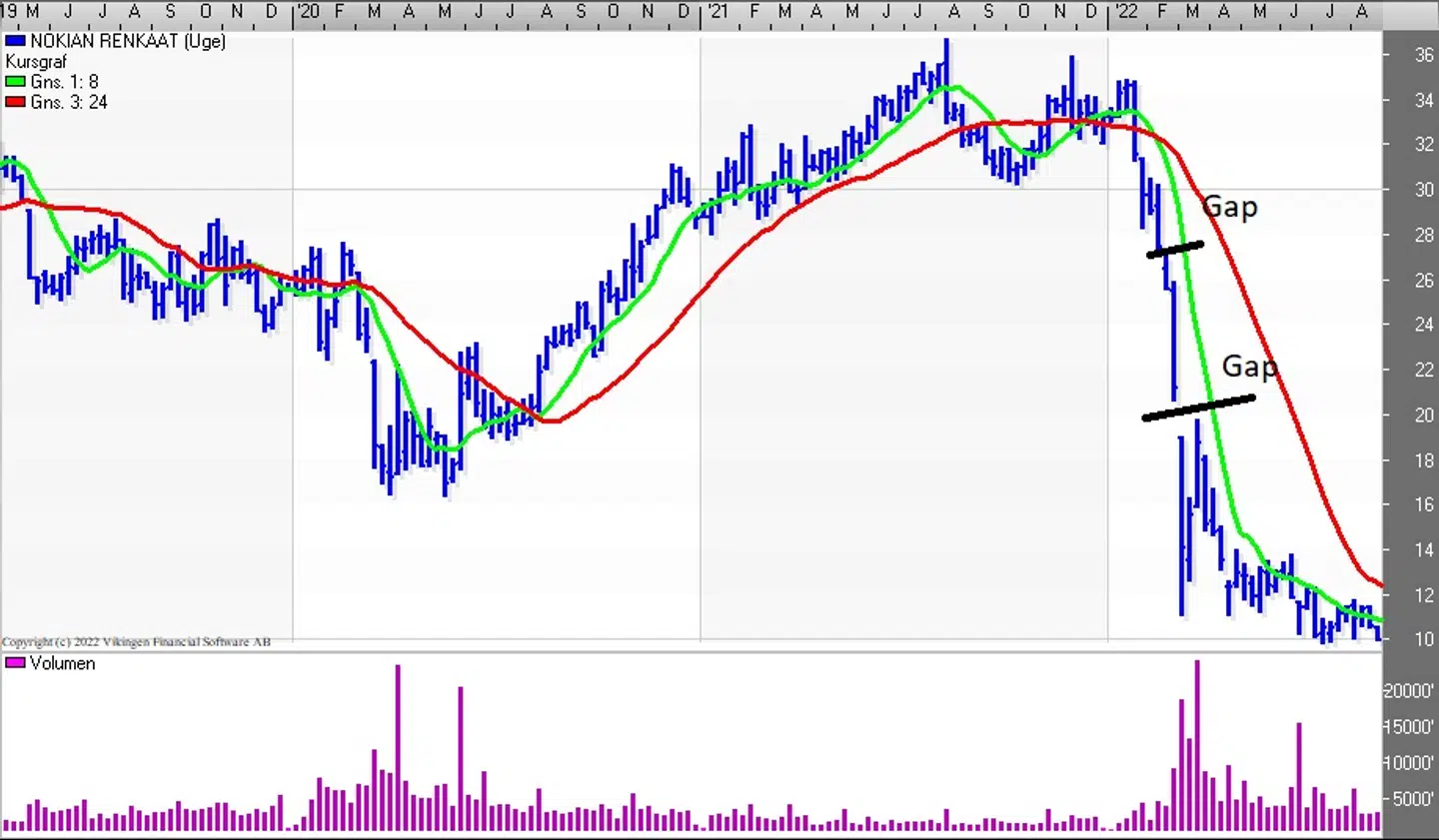
Task: Click price level 10 on the price axis
Action: (1424, 639)
